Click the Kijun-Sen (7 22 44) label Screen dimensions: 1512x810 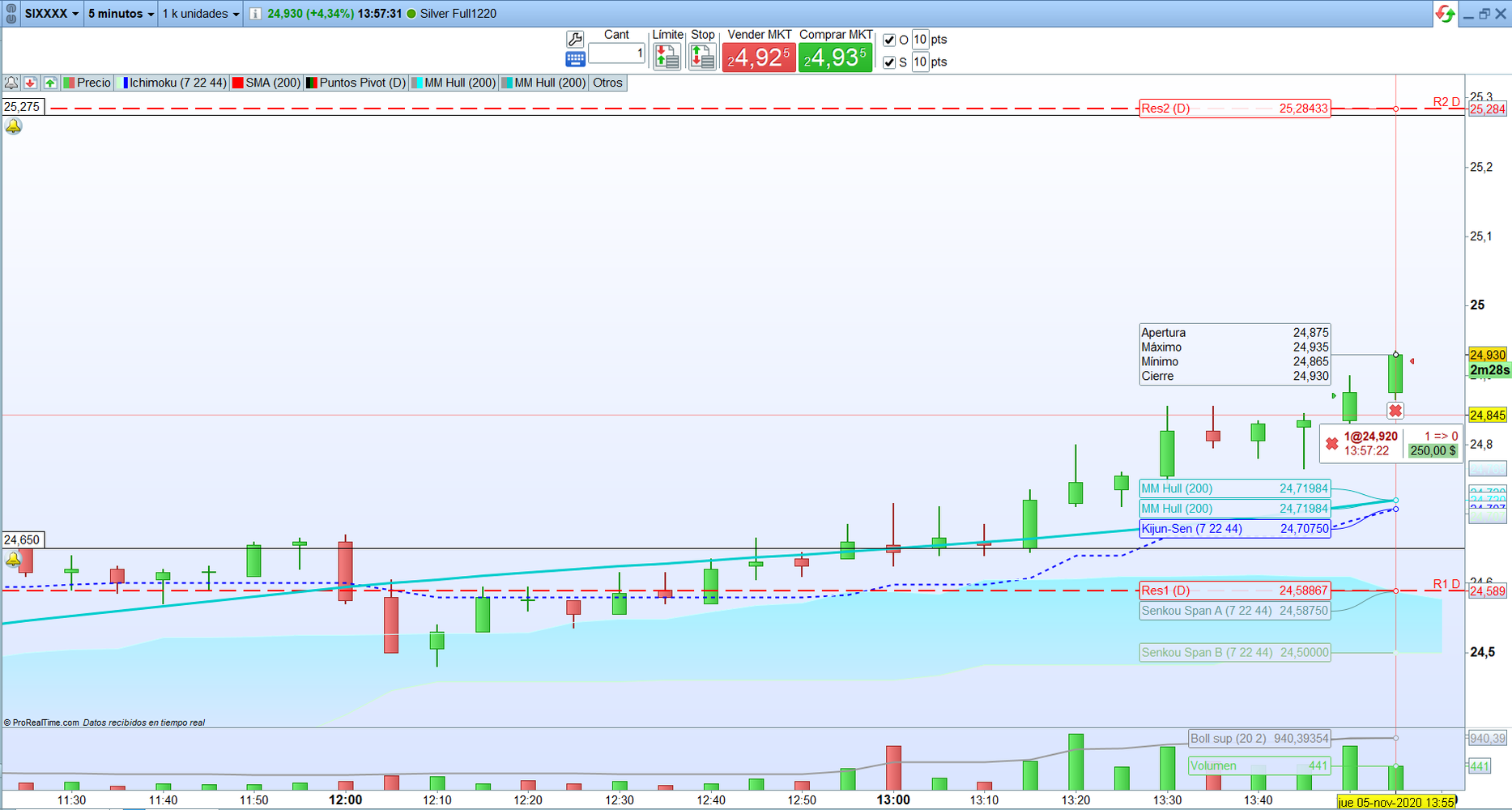[x=1235, y=529]
